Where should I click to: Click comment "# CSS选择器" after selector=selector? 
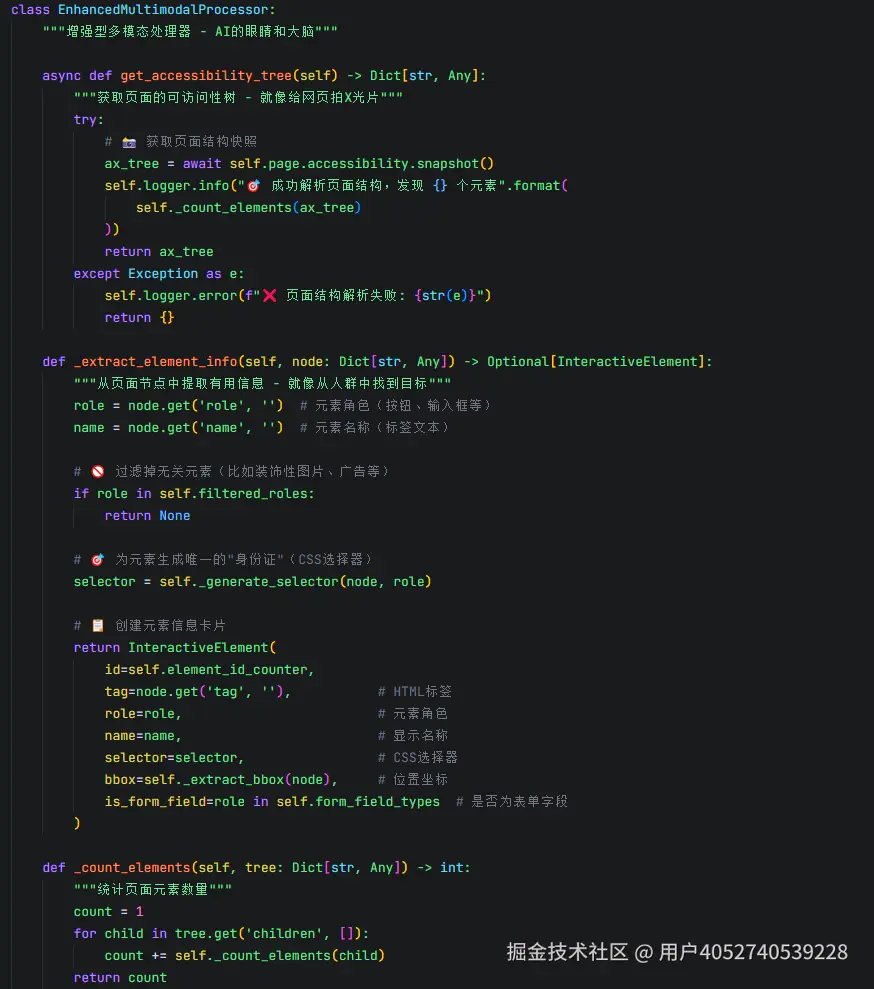[x=418, y=758]
